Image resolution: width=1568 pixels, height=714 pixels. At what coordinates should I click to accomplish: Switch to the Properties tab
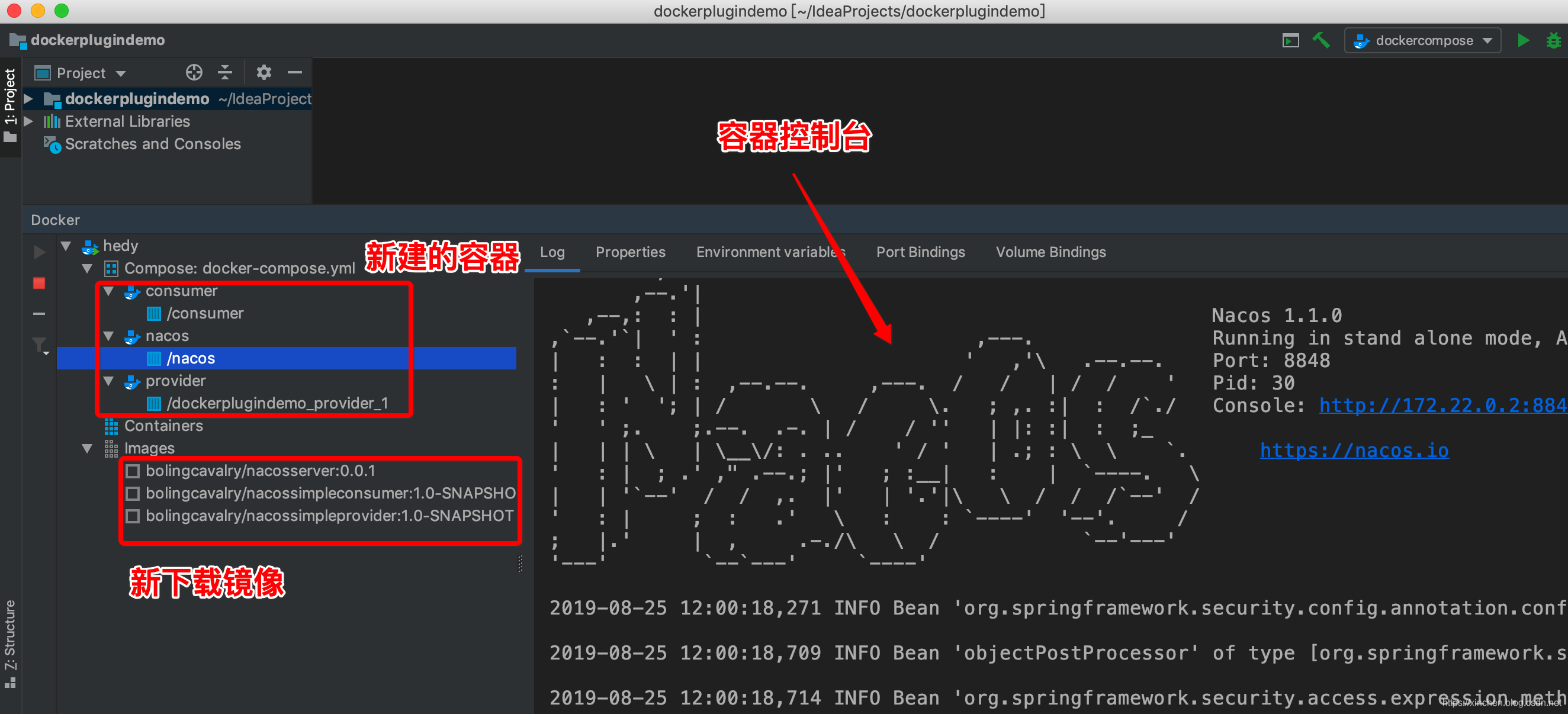(x=630, y=252)
